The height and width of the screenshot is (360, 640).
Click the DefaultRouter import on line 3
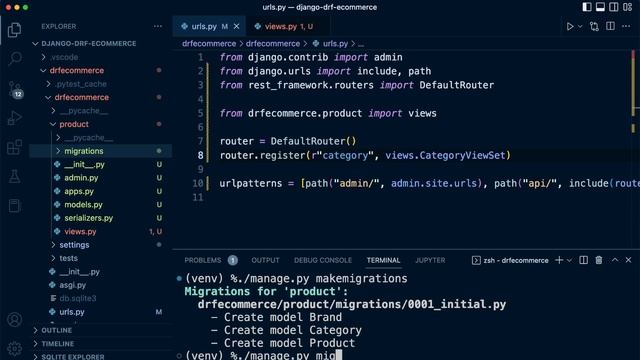(456, 85)
